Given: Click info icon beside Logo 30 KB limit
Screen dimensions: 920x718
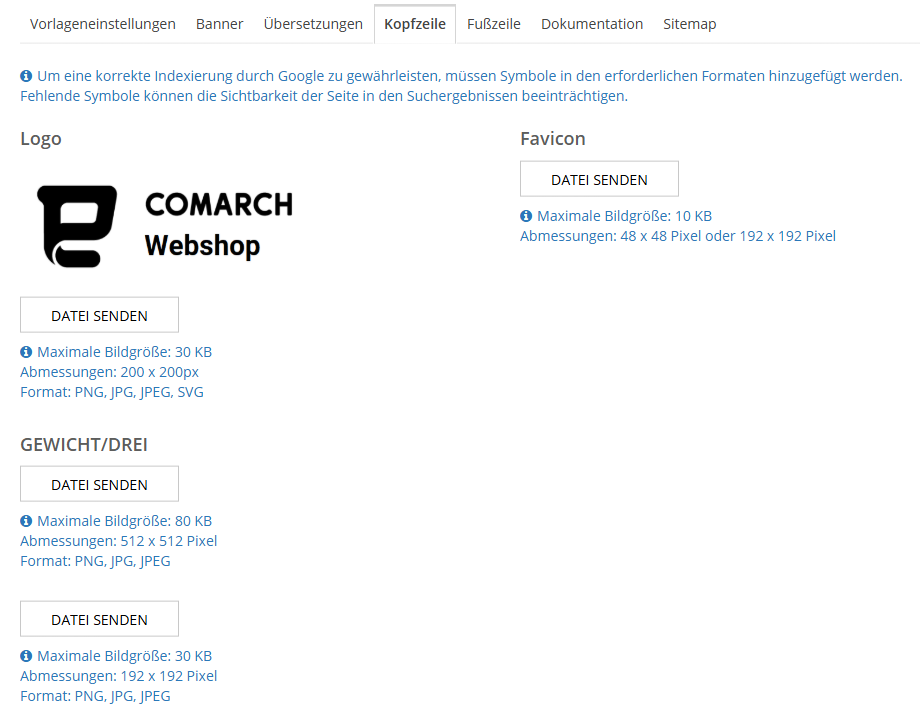Looking at the screenshot, I should (26, 352).
